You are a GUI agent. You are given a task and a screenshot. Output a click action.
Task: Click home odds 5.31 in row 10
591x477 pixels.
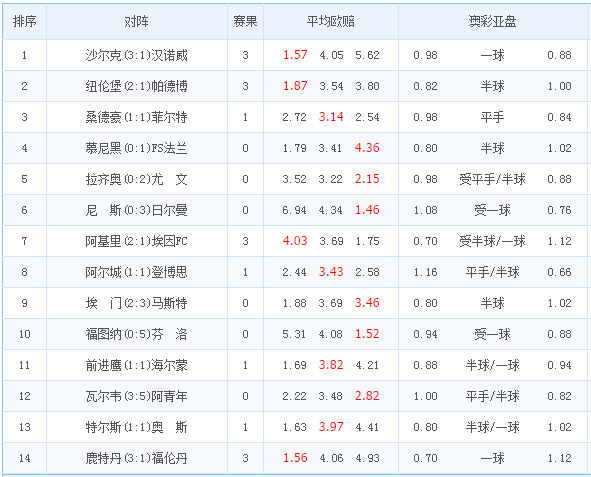[294, 334]
